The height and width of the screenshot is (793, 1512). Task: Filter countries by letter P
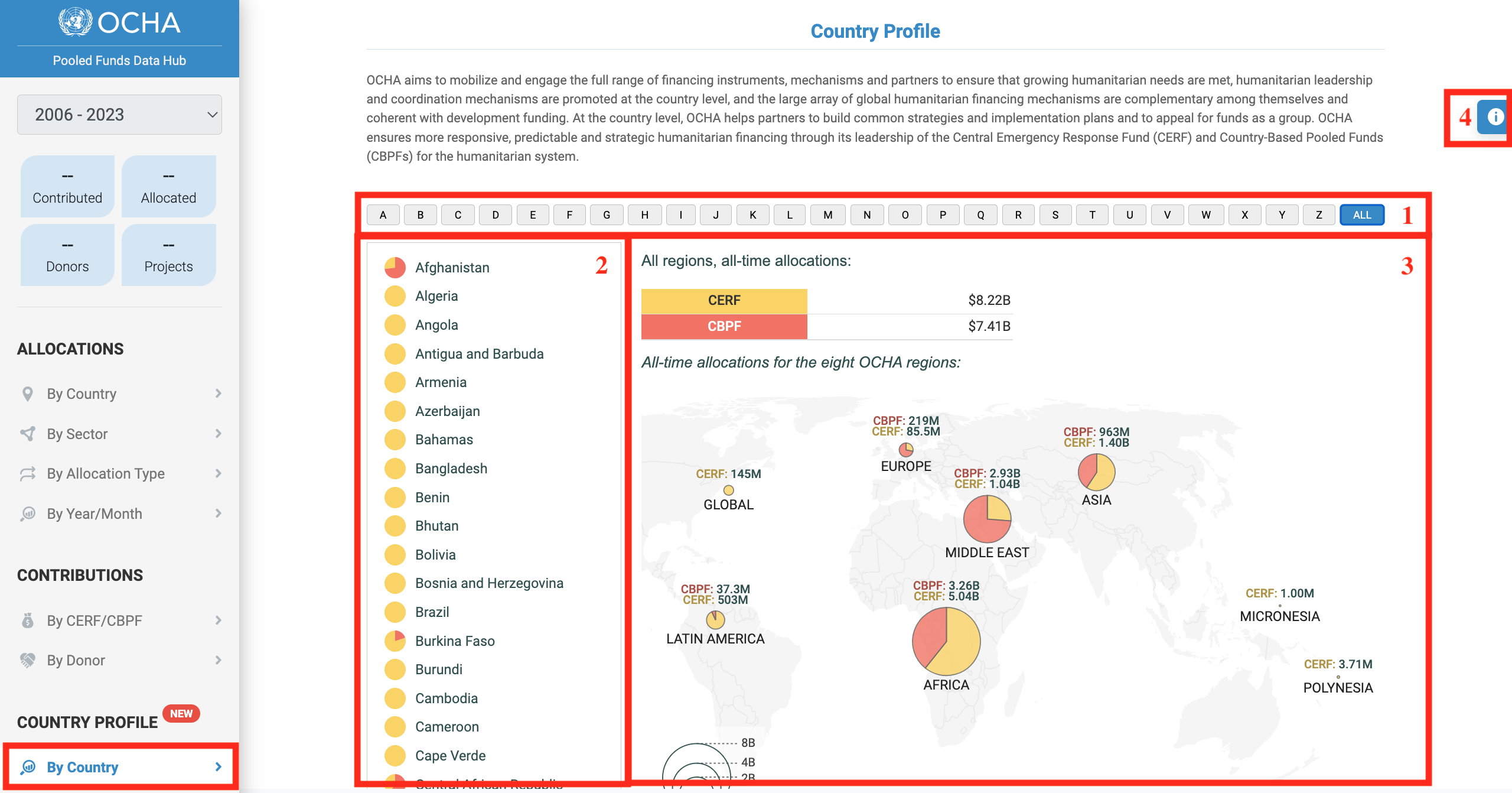[943, 215]
